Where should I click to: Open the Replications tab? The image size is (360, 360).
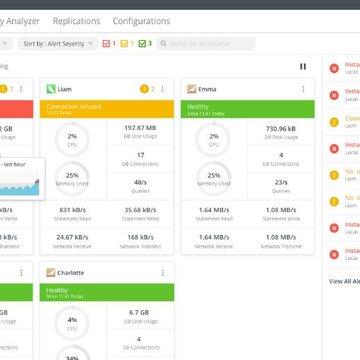pos(76,21)
